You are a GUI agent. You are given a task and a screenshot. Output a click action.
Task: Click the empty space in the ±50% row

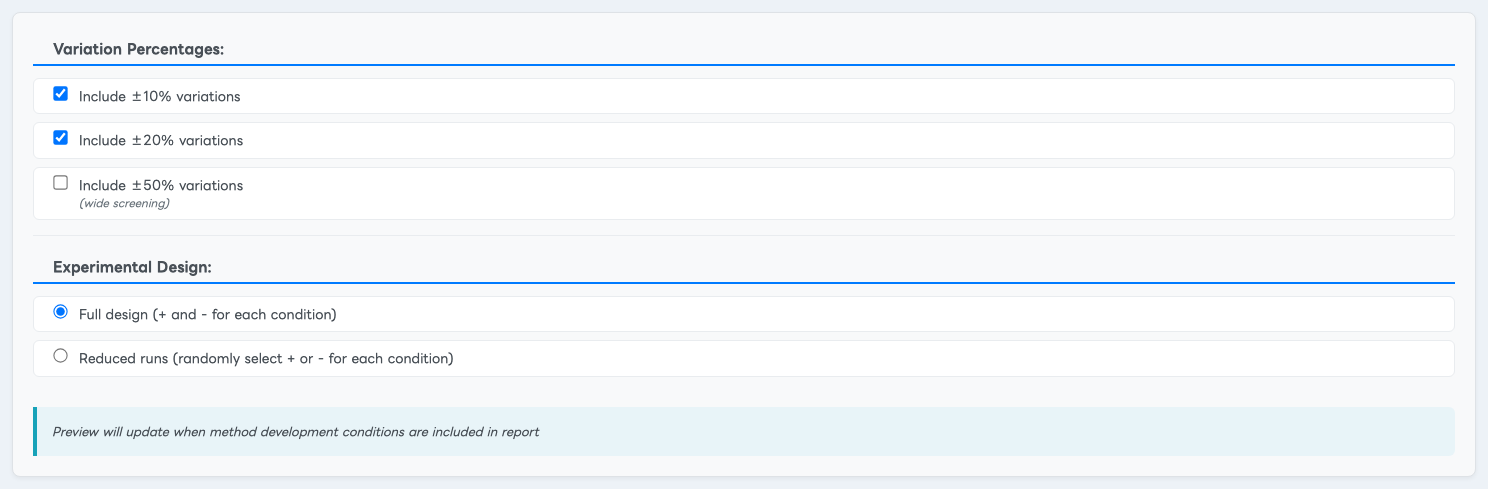[x=850, y=193]
